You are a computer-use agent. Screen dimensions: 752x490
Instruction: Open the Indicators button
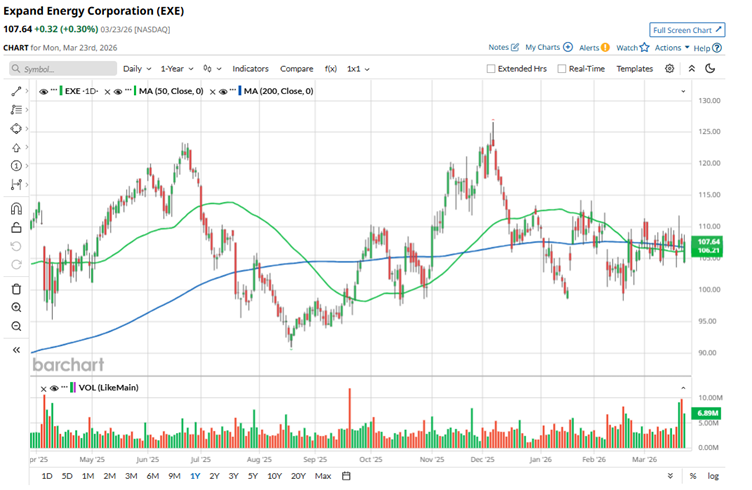coord(250,69)
